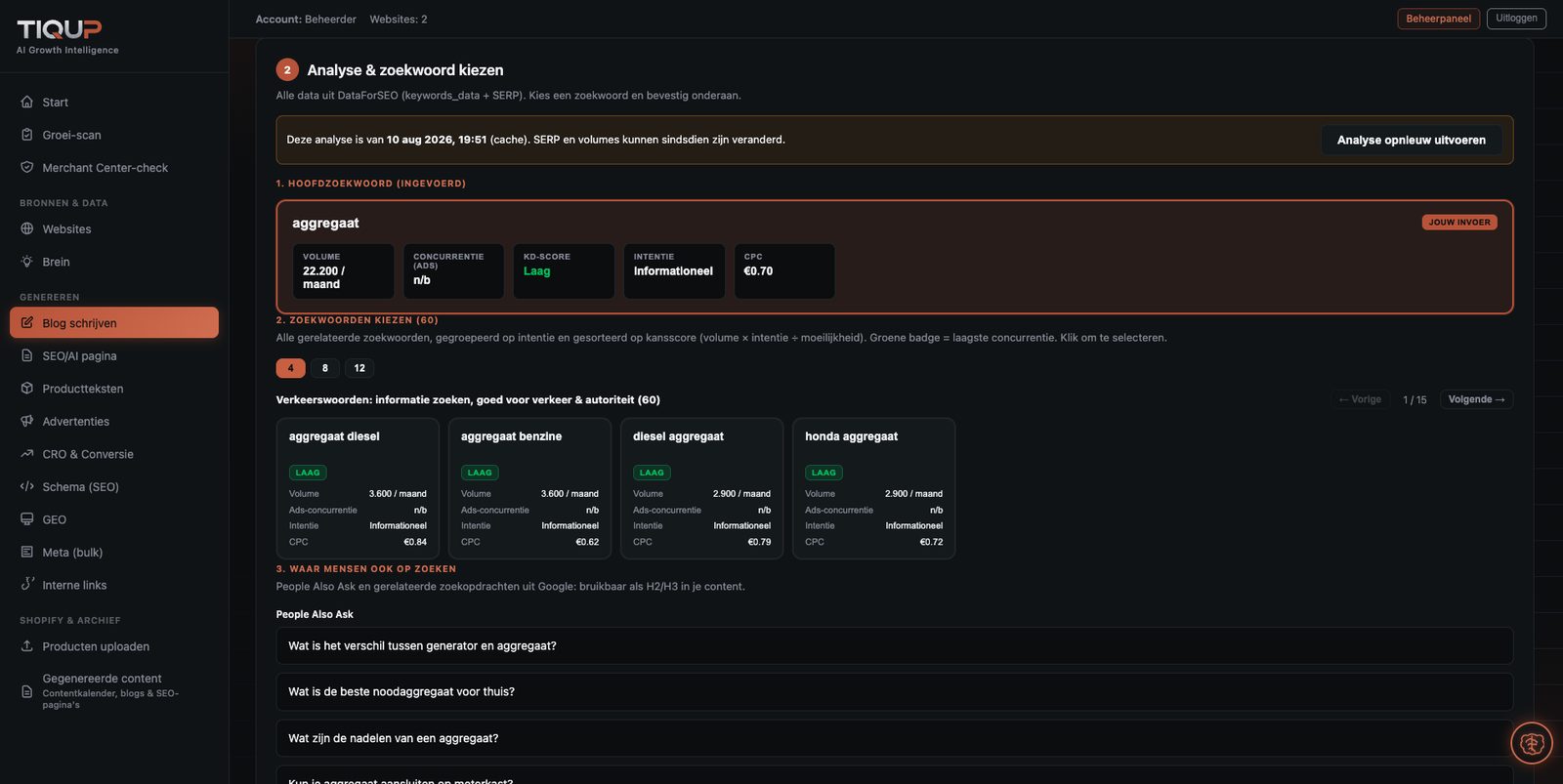Image resolution: width=1563 pixels, height=784 pixels.
Task: Click the Groei-scan clipboard icon
Action: (27, 135)
